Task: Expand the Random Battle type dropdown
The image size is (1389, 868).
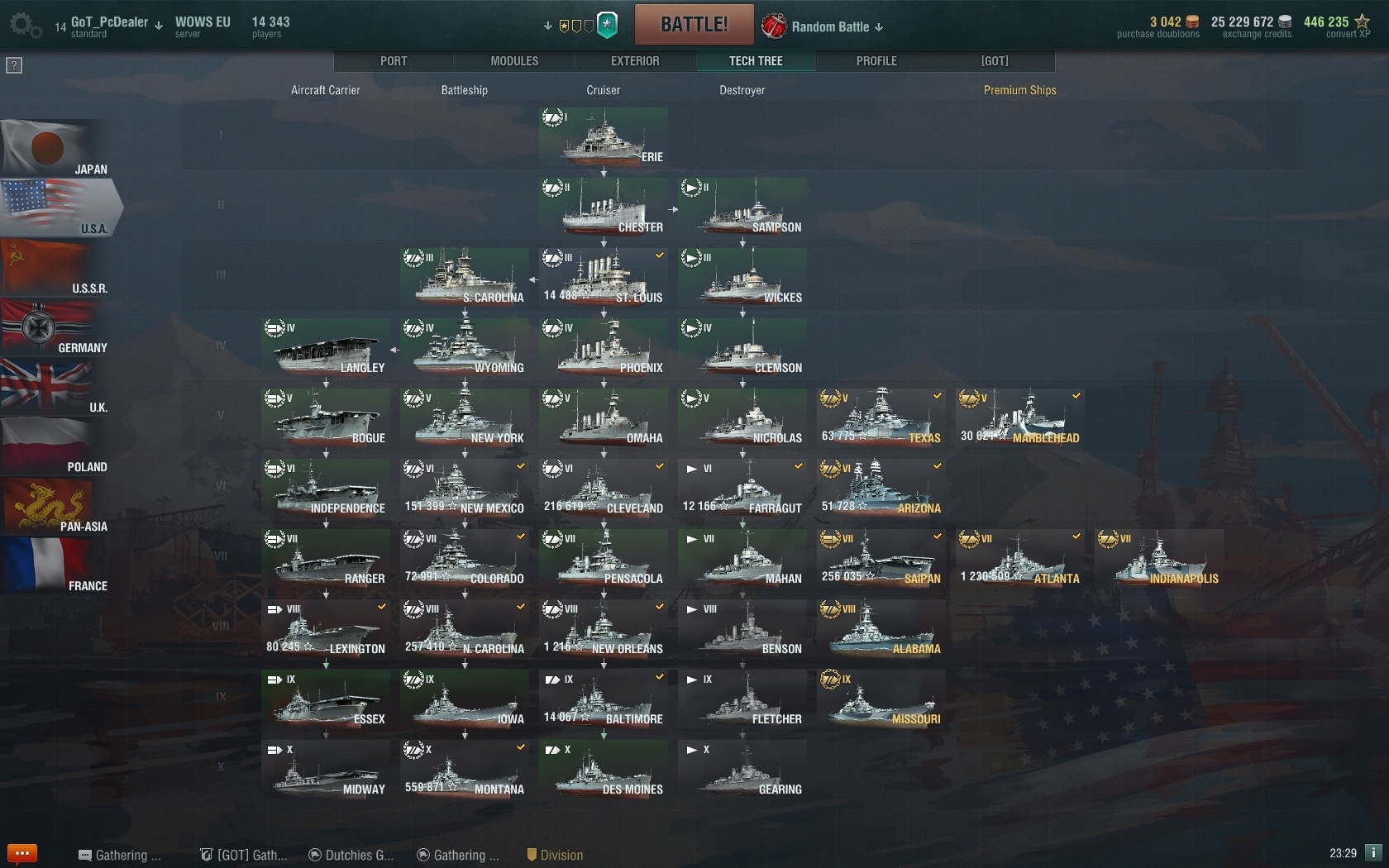Action: tap(879, 27)
